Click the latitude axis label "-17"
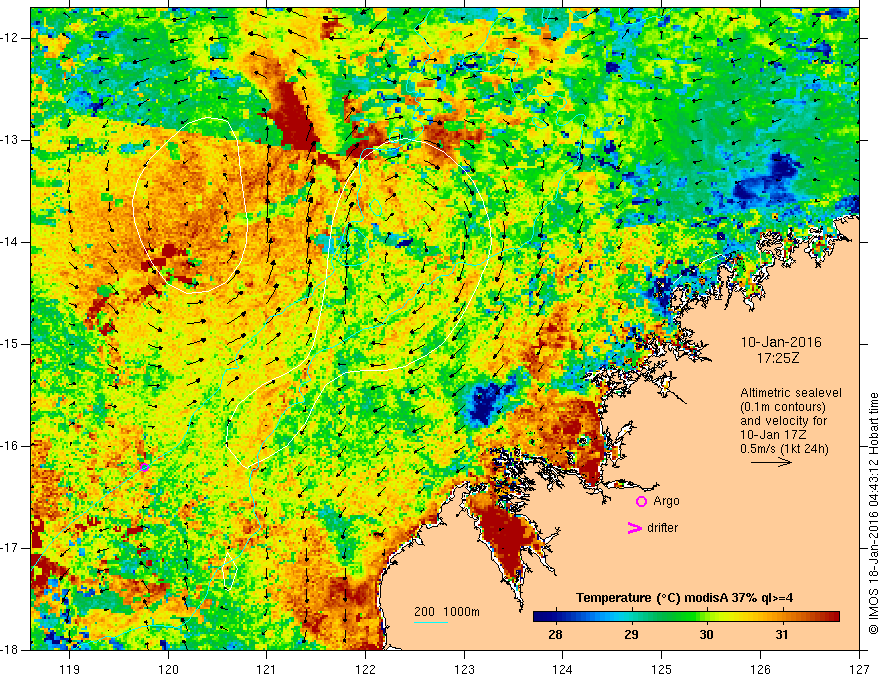The image size is (880, 680). tap(10, 548)
